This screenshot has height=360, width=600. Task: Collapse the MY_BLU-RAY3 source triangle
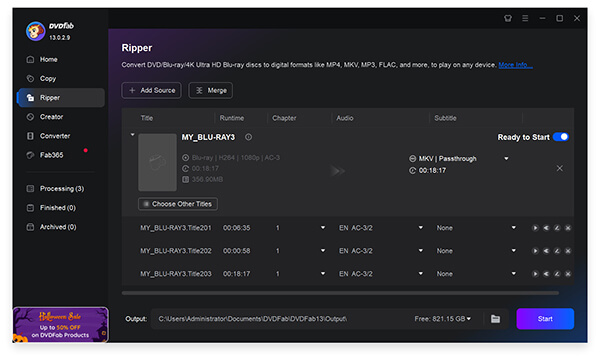coord(132,135)
